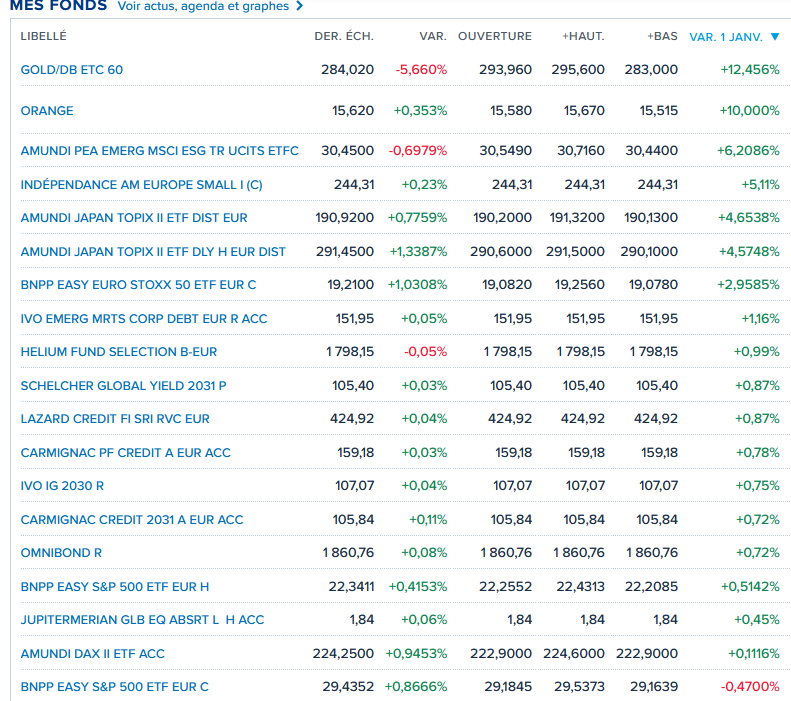Open the ORANGE stock page
This screenshot has width=791, height=701.
click(47, 111)
